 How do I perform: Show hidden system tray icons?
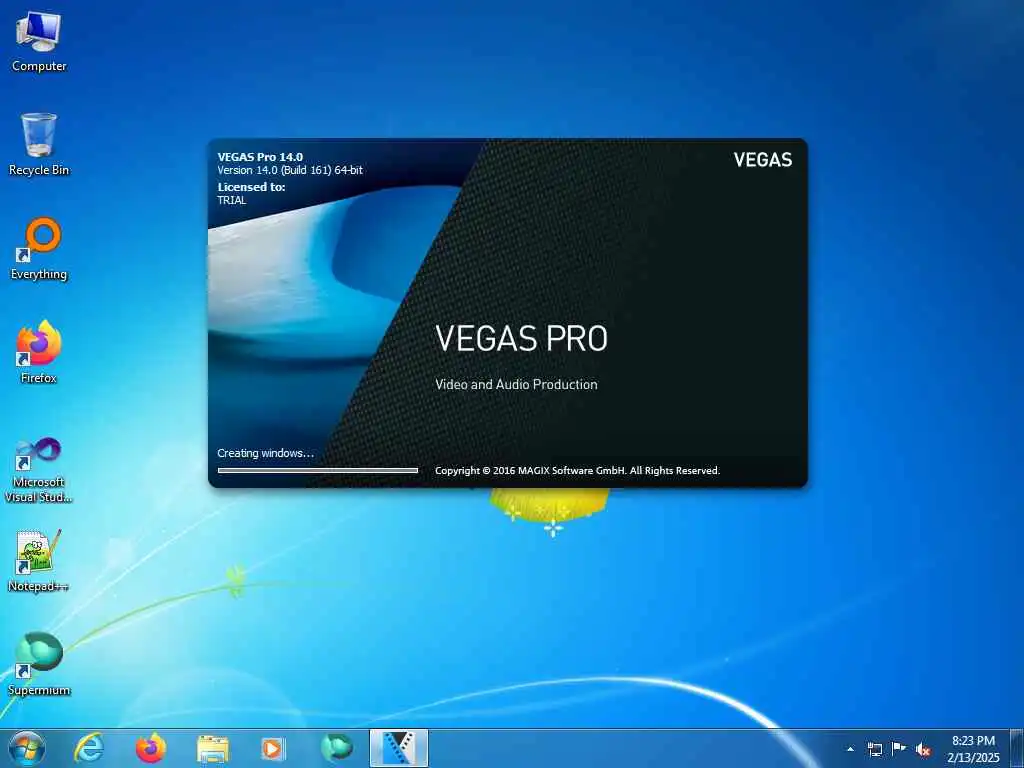(x=850, y=749)
